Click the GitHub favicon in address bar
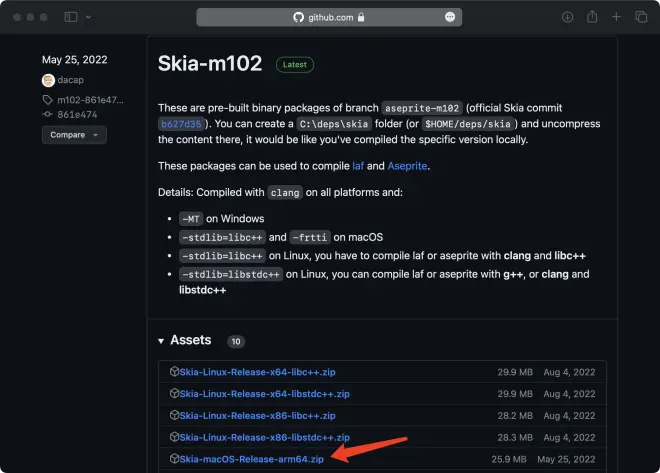Image resolution: width=660 pixels, height=473 pixels. 298,17
